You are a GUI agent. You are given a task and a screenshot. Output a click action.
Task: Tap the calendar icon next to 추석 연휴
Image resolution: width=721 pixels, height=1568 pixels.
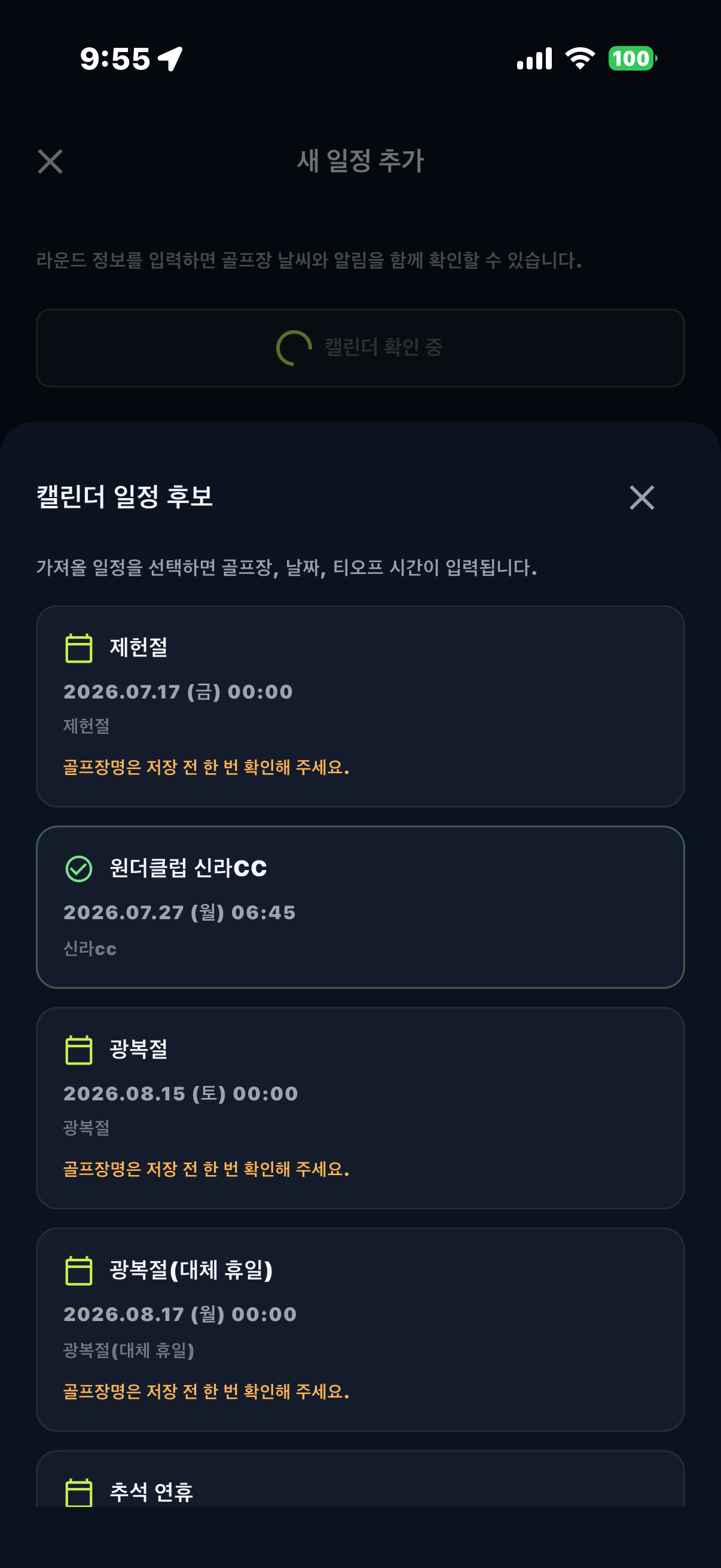[x=78, y=1492]
